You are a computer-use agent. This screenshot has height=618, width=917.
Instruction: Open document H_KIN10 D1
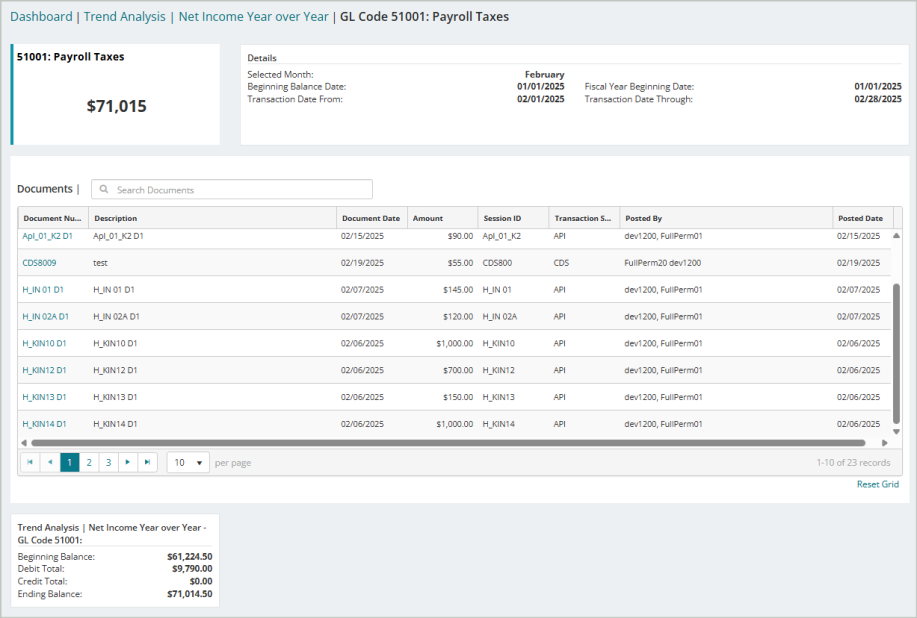(x=44, y=344)
